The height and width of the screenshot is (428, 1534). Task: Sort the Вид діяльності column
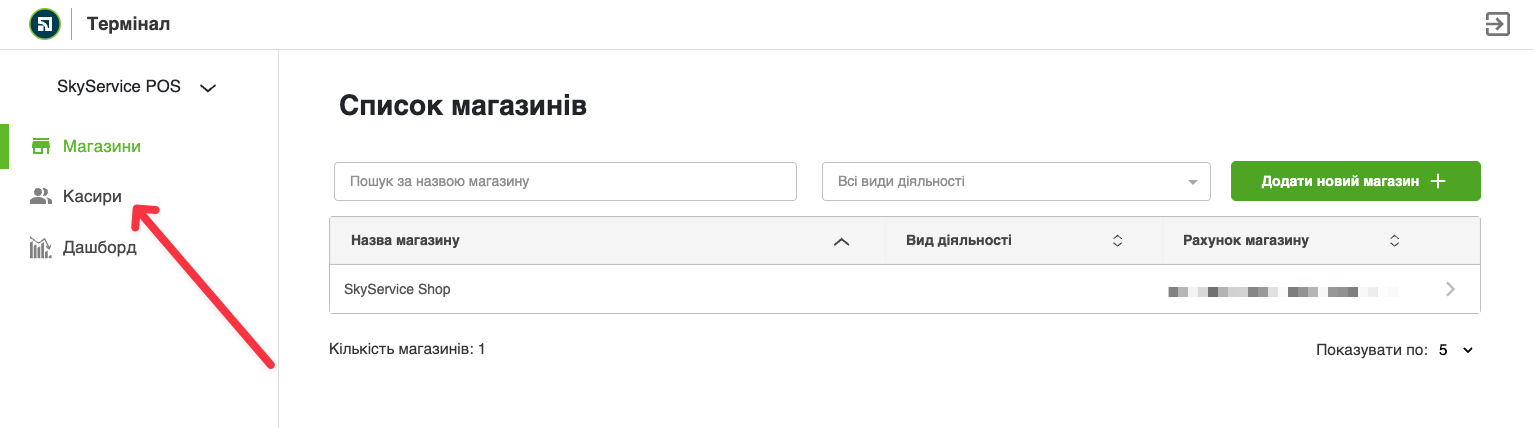pos(1118,241)
